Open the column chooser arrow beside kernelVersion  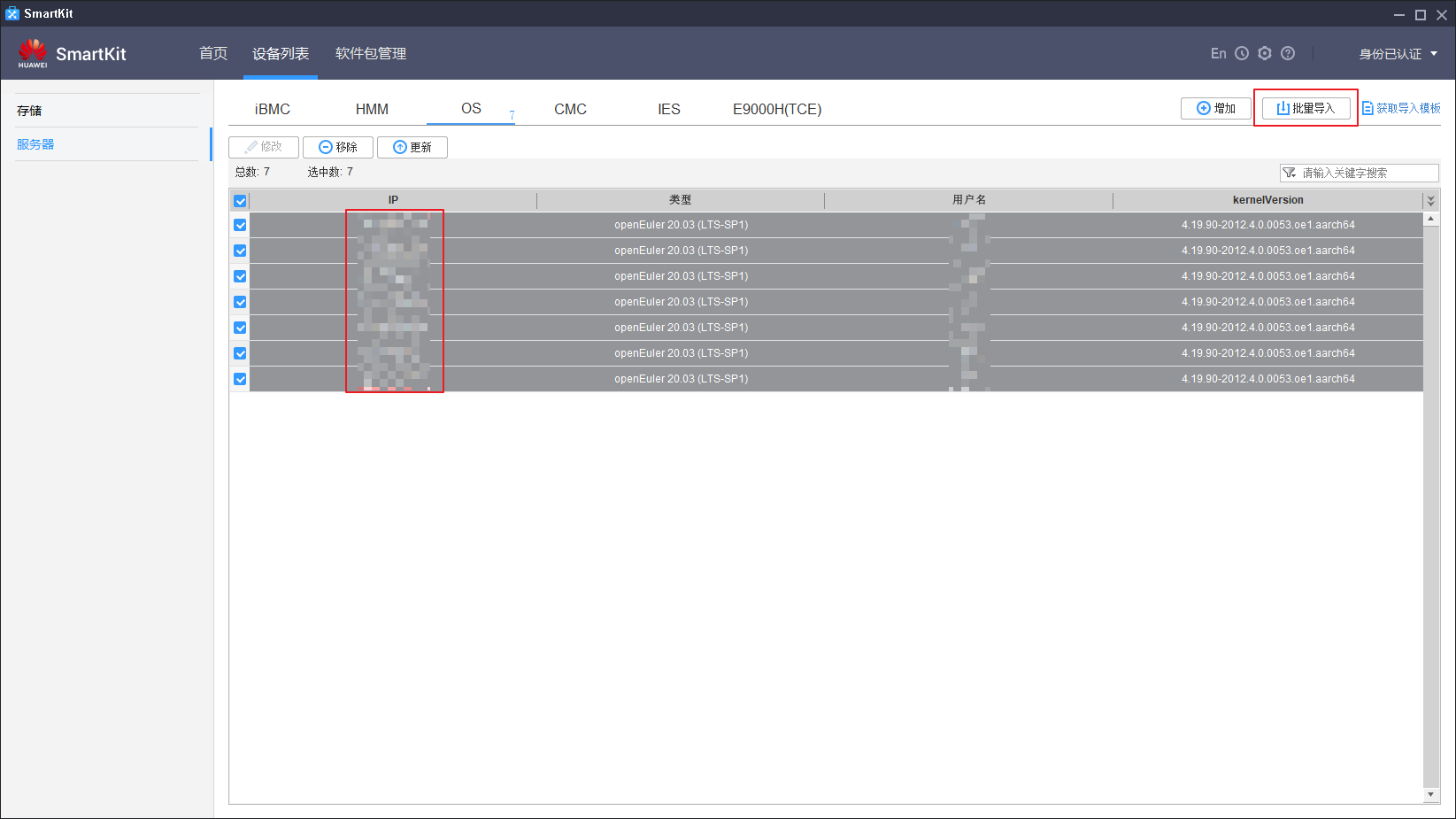(1430, 201)
